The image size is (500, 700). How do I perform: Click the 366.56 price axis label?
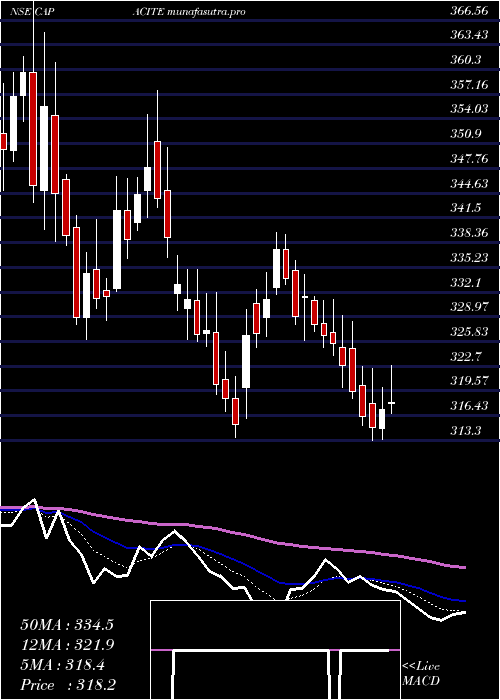pyautogui.click(x=469, y=12)
